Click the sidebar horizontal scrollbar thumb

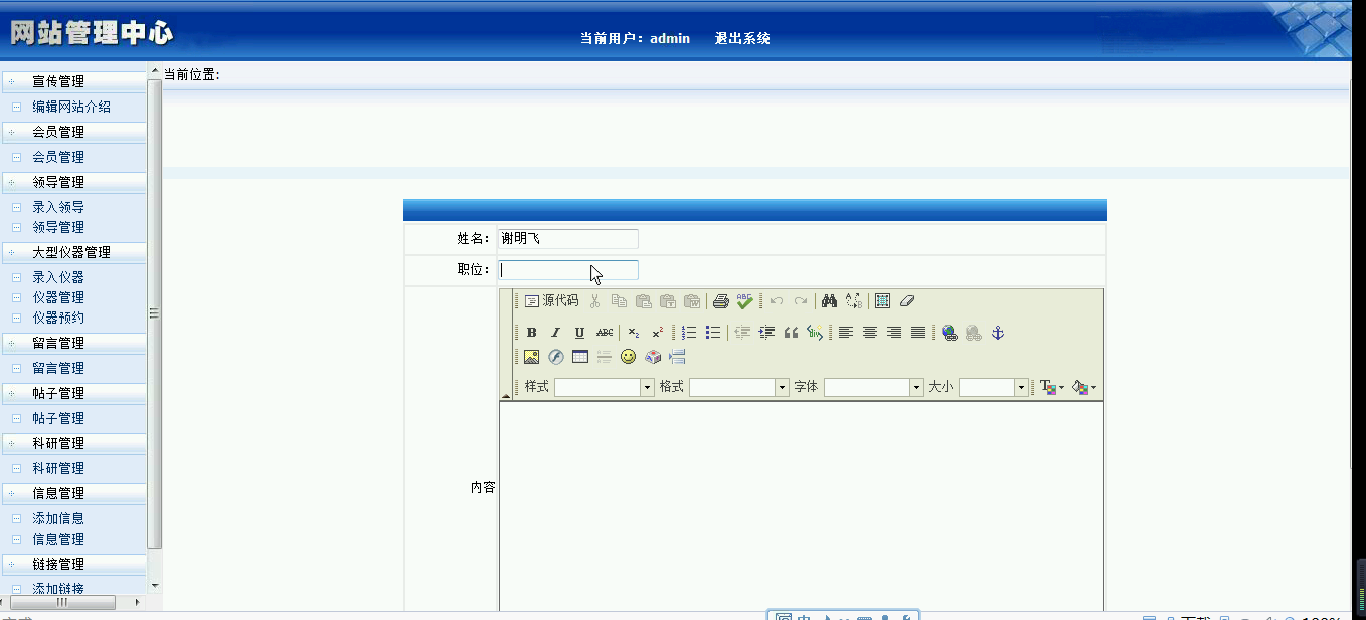[61, 602]
